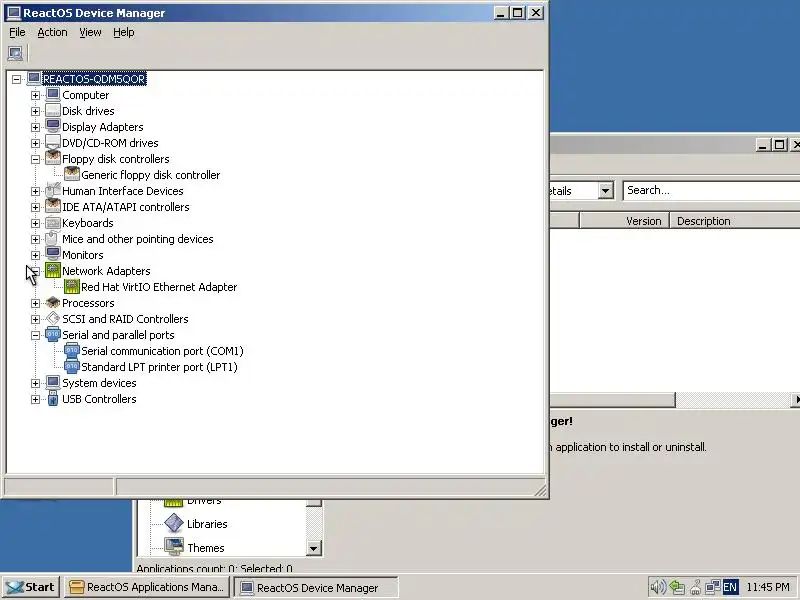Expand the Display Adapters node
The image size is (800, 600).
[x=35, y=127]
